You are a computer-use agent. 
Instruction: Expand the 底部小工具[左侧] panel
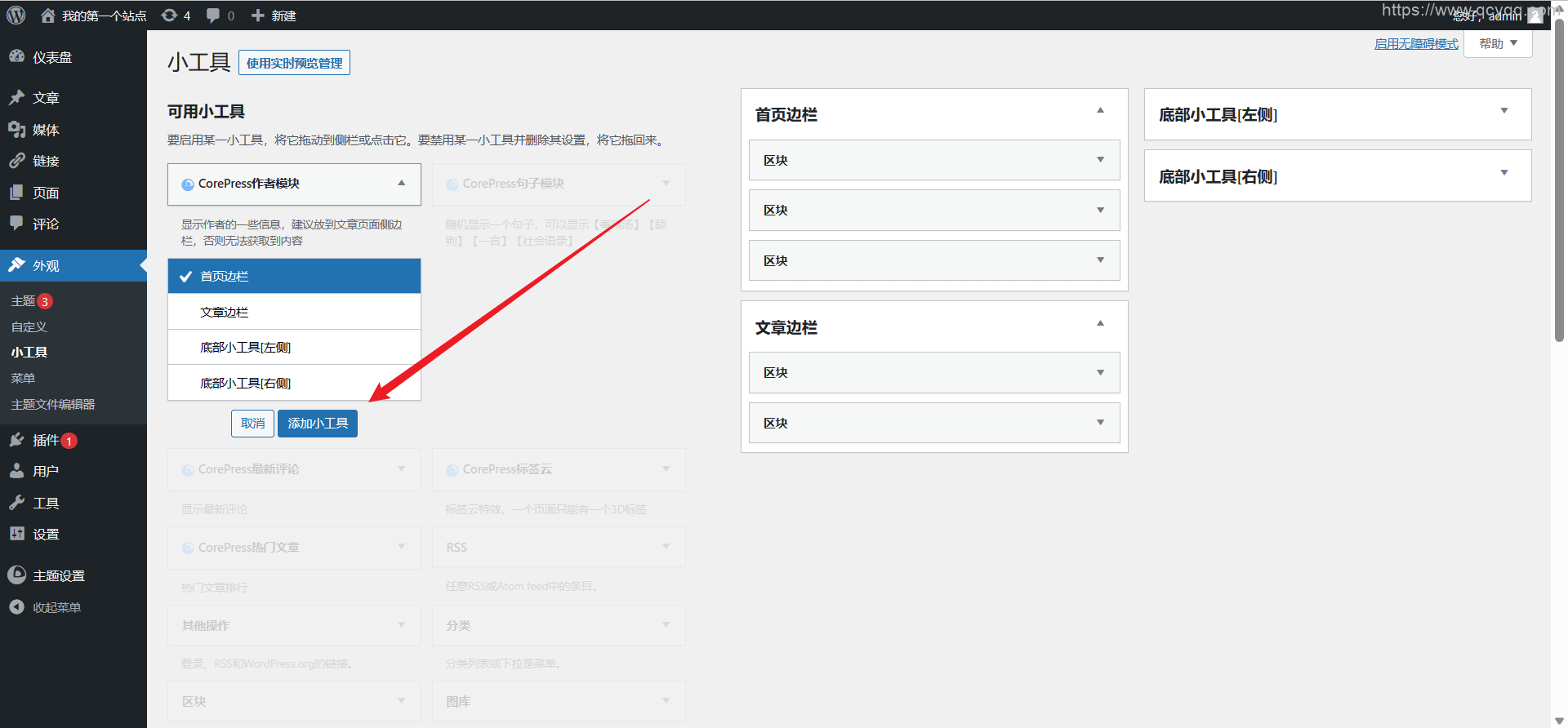click(x=1503, y=112)
